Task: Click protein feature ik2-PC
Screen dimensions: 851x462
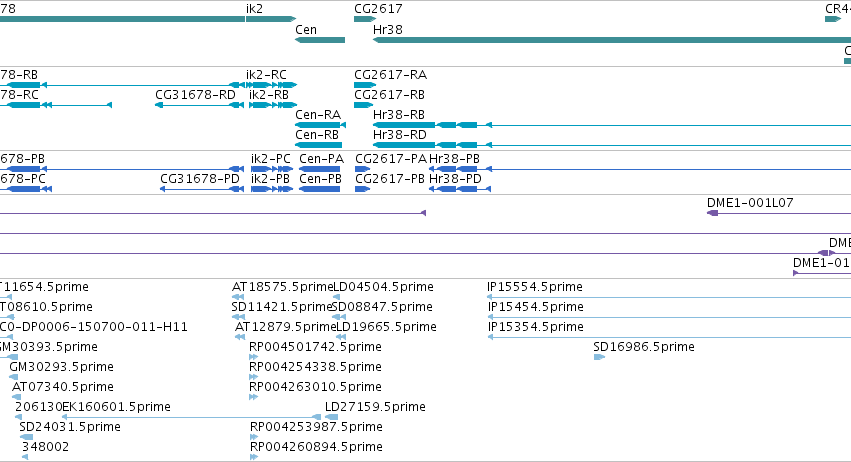Action: pyautogui.click(x=270, y=159)
